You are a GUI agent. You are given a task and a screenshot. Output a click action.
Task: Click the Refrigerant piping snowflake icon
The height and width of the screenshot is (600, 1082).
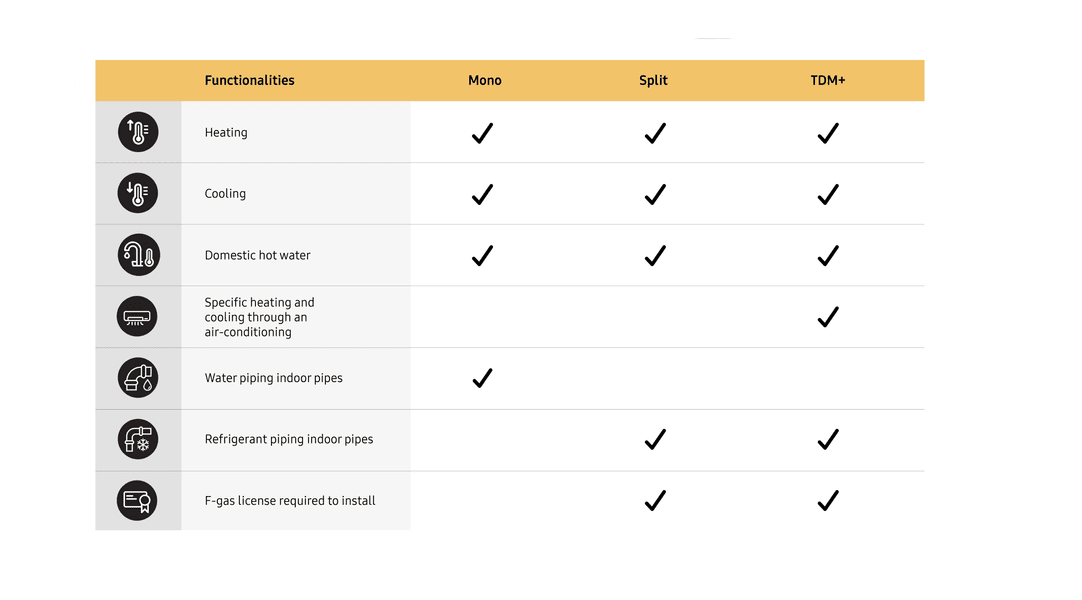tap(138, 439)
